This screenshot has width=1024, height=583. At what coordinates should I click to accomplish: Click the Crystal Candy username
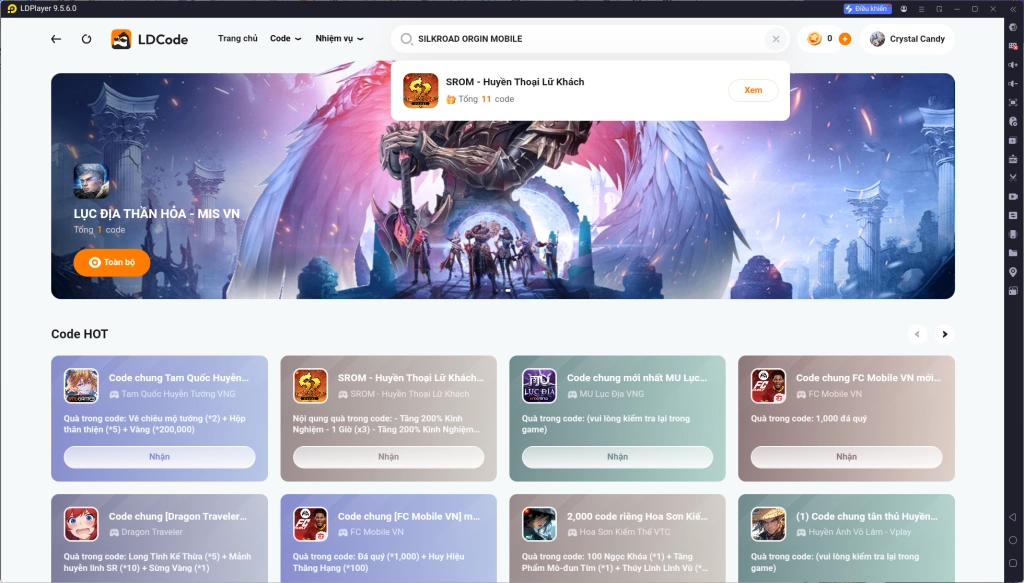coord(917,39)
